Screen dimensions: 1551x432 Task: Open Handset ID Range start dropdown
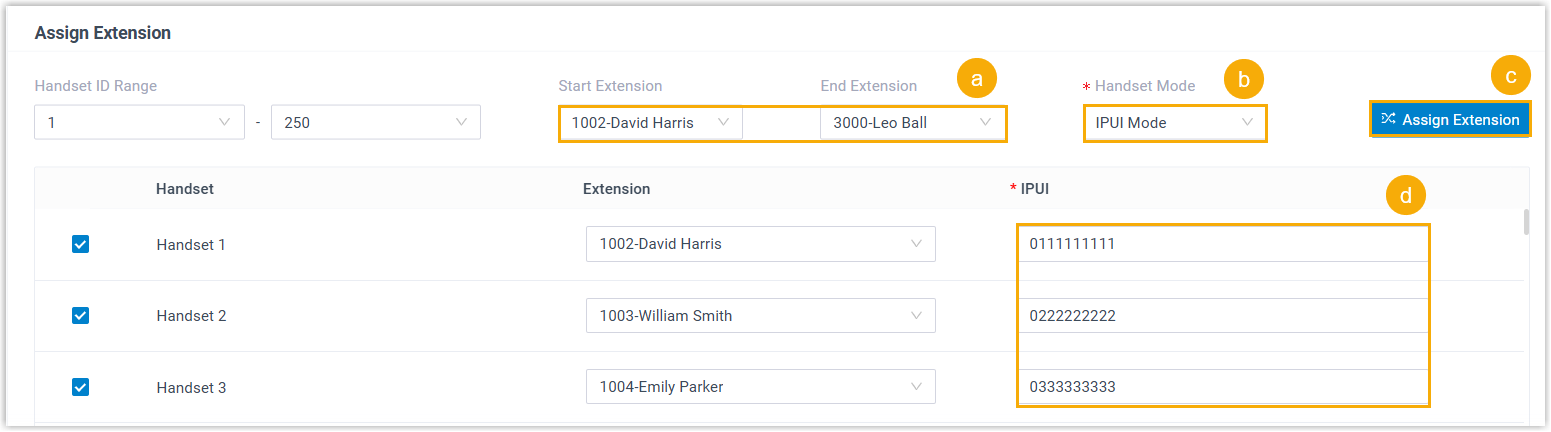pos(139,123)
